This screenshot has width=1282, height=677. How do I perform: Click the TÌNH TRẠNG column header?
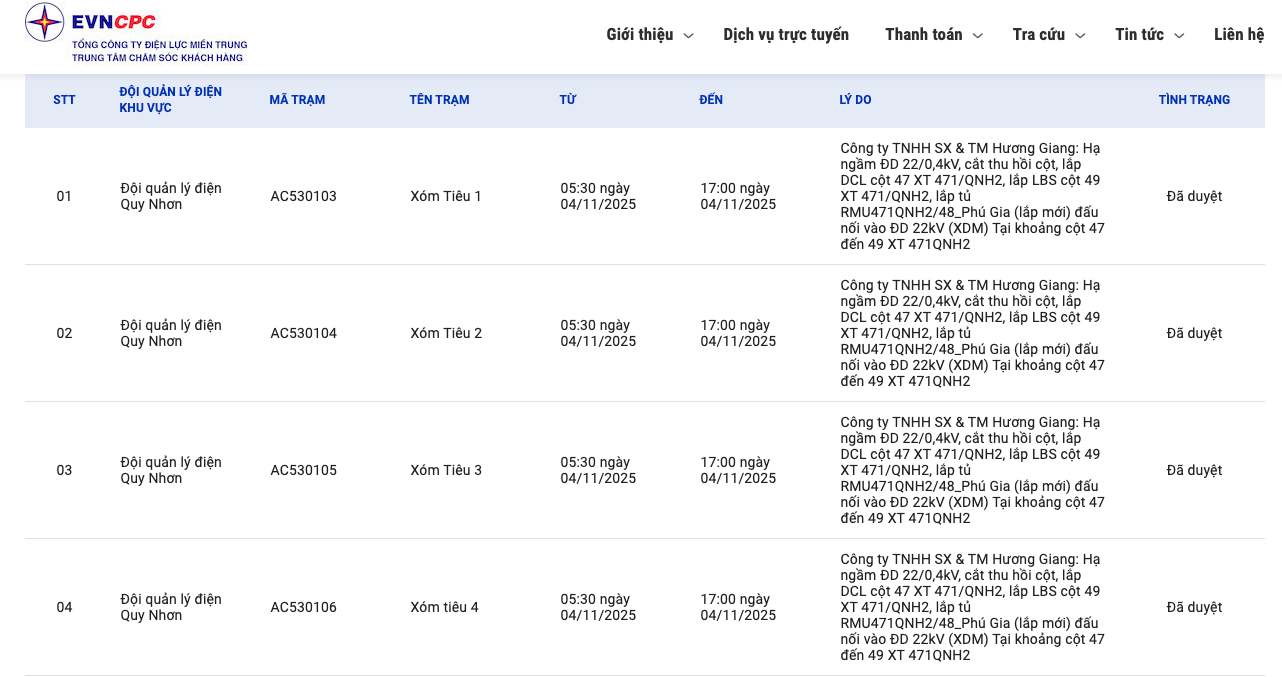tap(1194, 100)
